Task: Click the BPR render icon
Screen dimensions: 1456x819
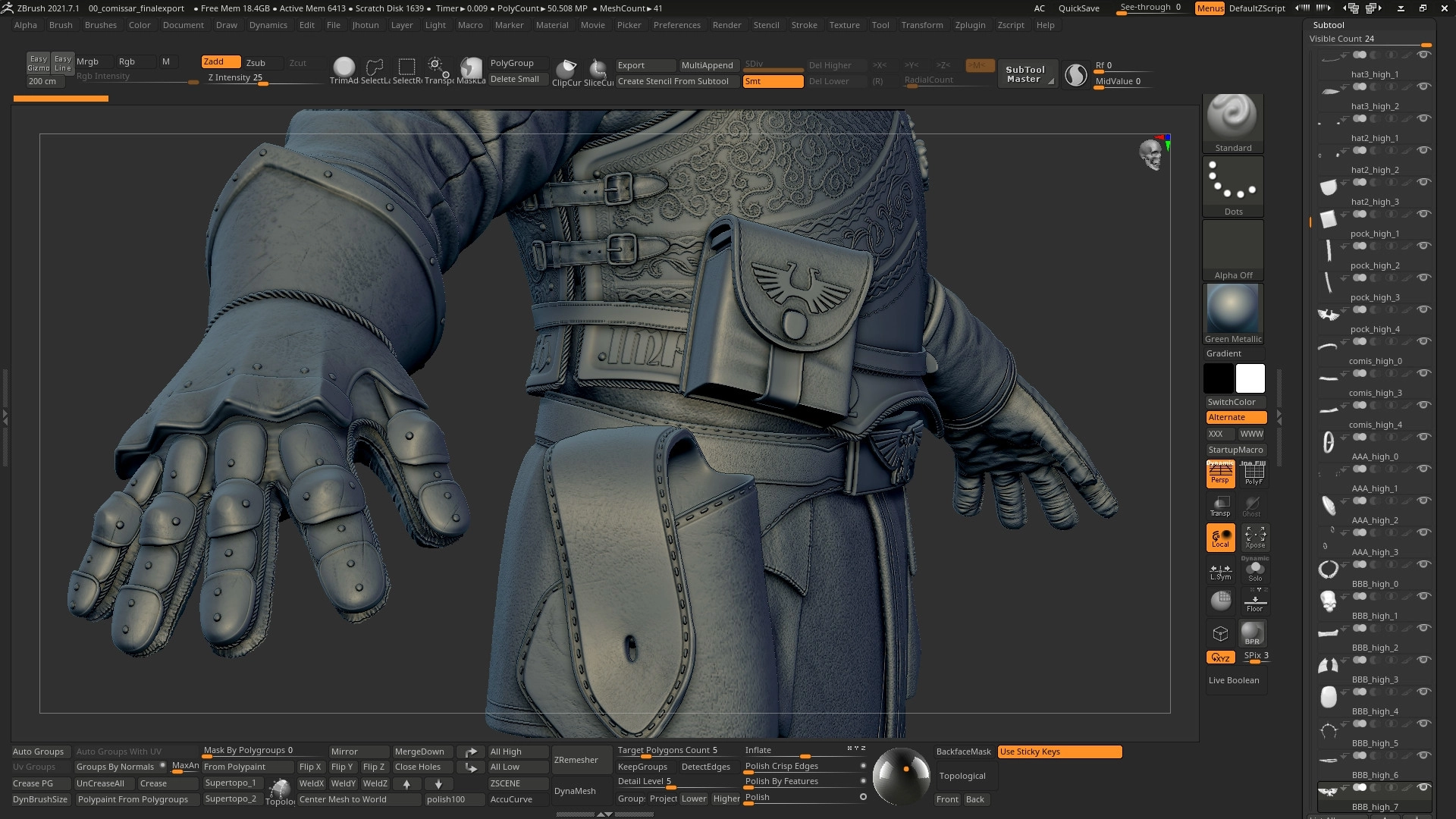Action: [x=1252, y=632]
